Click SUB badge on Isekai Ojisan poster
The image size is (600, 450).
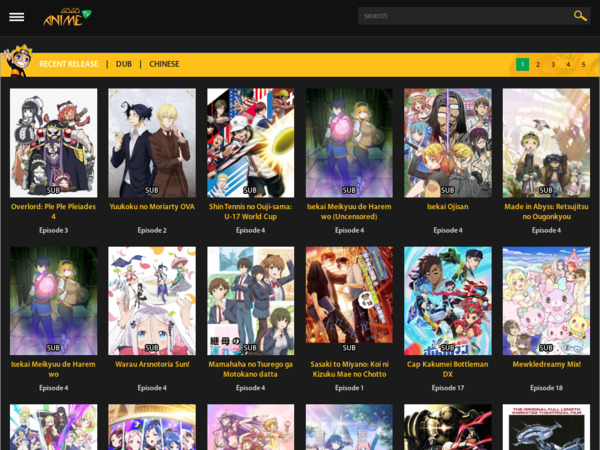point(448,190)
